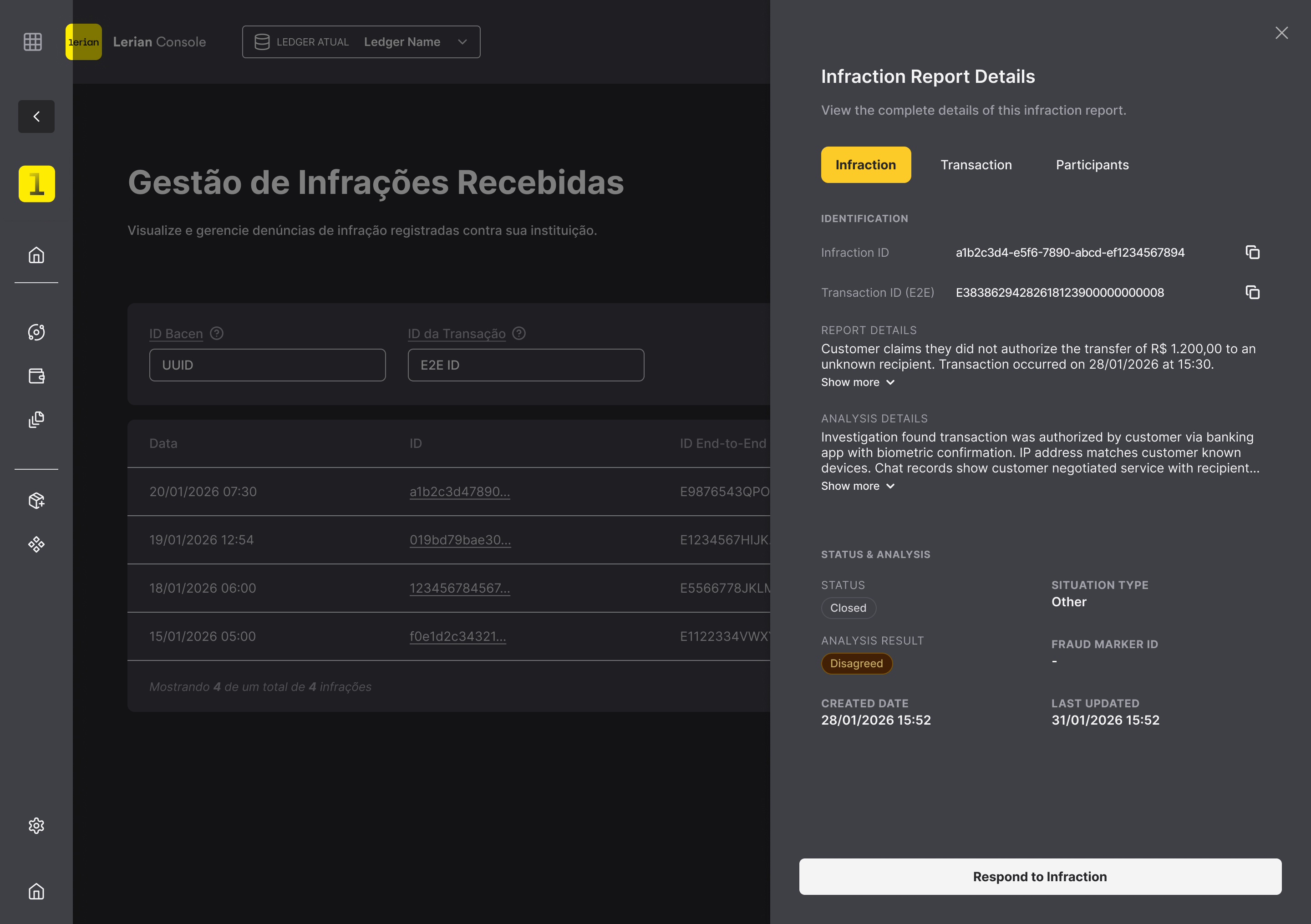The width and height of the screenshot is (1311, 924).
Task: Click Lerian Console title text
Action: 159,42
